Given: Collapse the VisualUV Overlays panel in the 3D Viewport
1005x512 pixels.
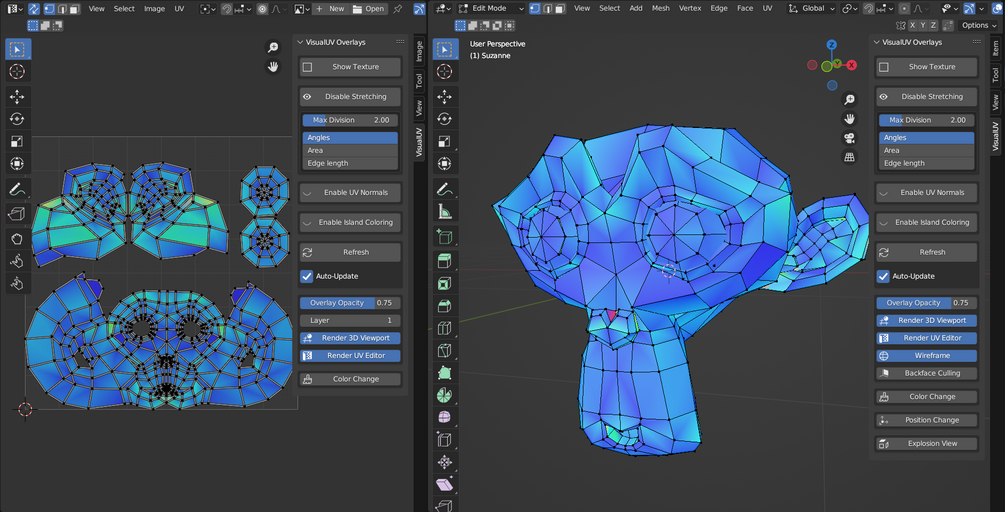Looking at the screenshot, I should click(877, 42).
